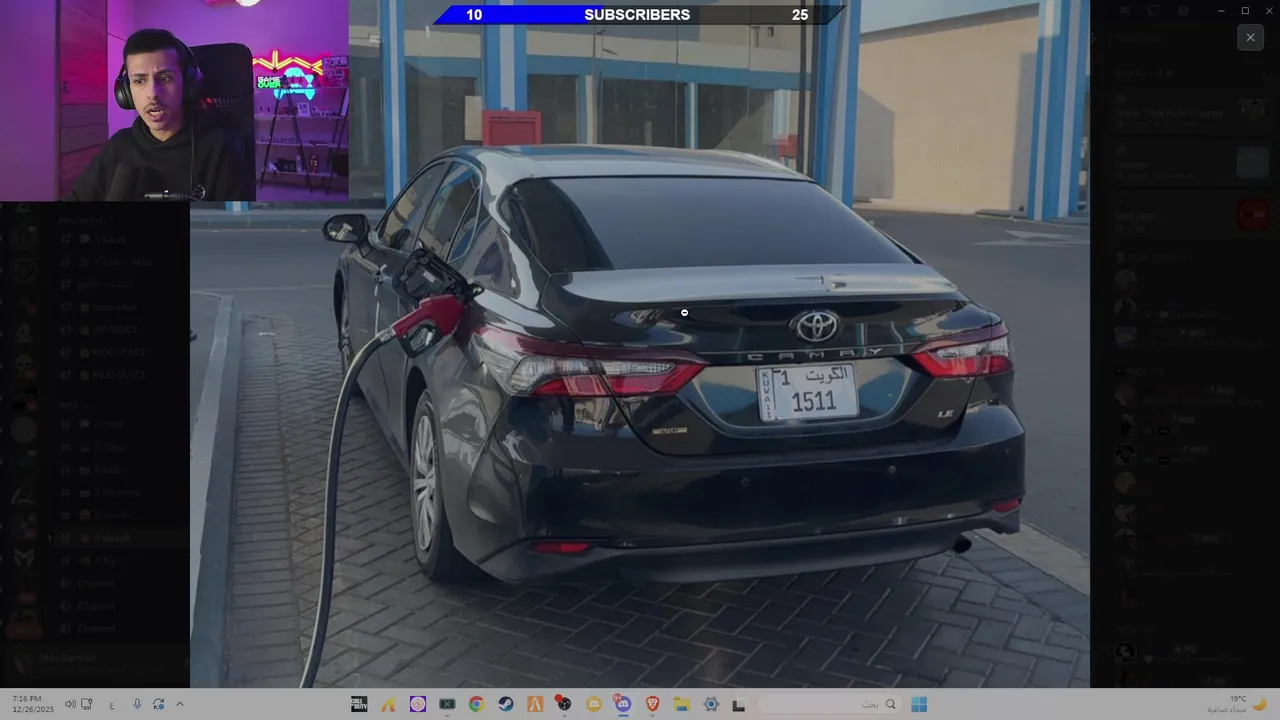
Task: Open File Explorer from the taskbar
Action: click(x=682, y=704)
